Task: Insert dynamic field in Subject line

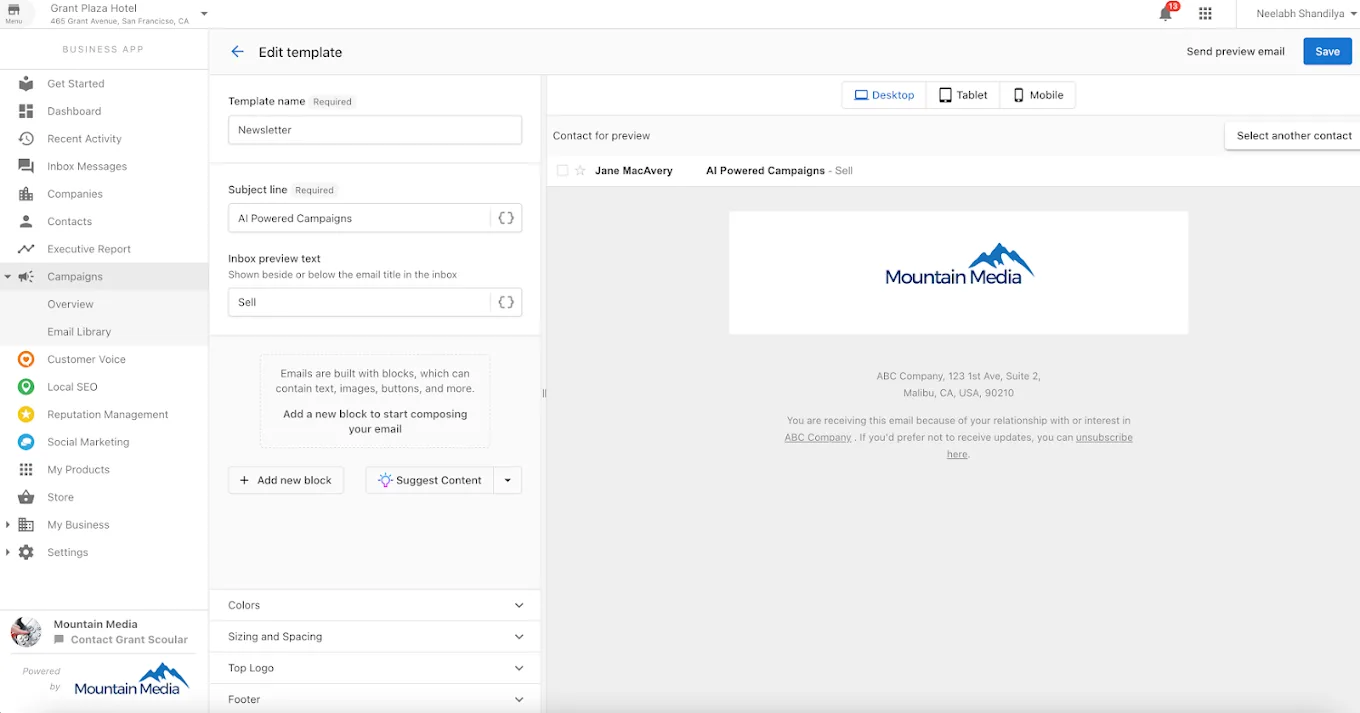Action: (x=506, y=218)
